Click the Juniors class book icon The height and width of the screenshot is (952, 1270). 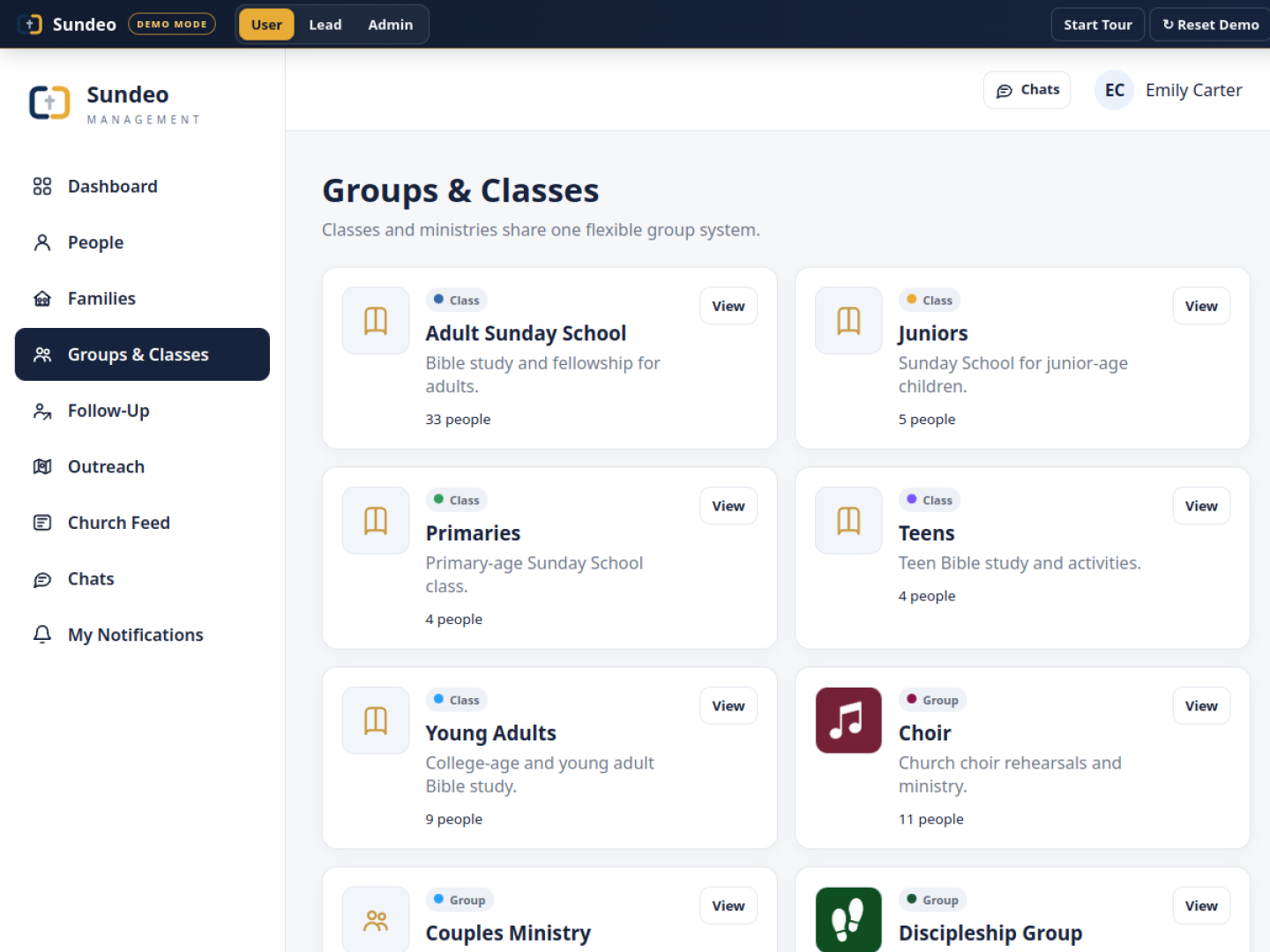848,320
